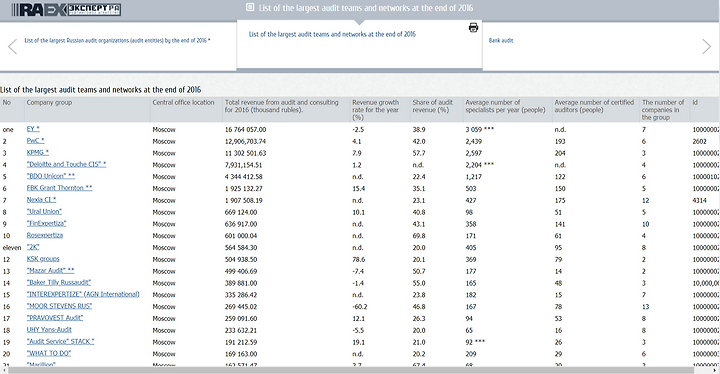Viewport: 720px width, 374px height.
Task: Open UHY Yans-Audit link
Action: point(49,330)
